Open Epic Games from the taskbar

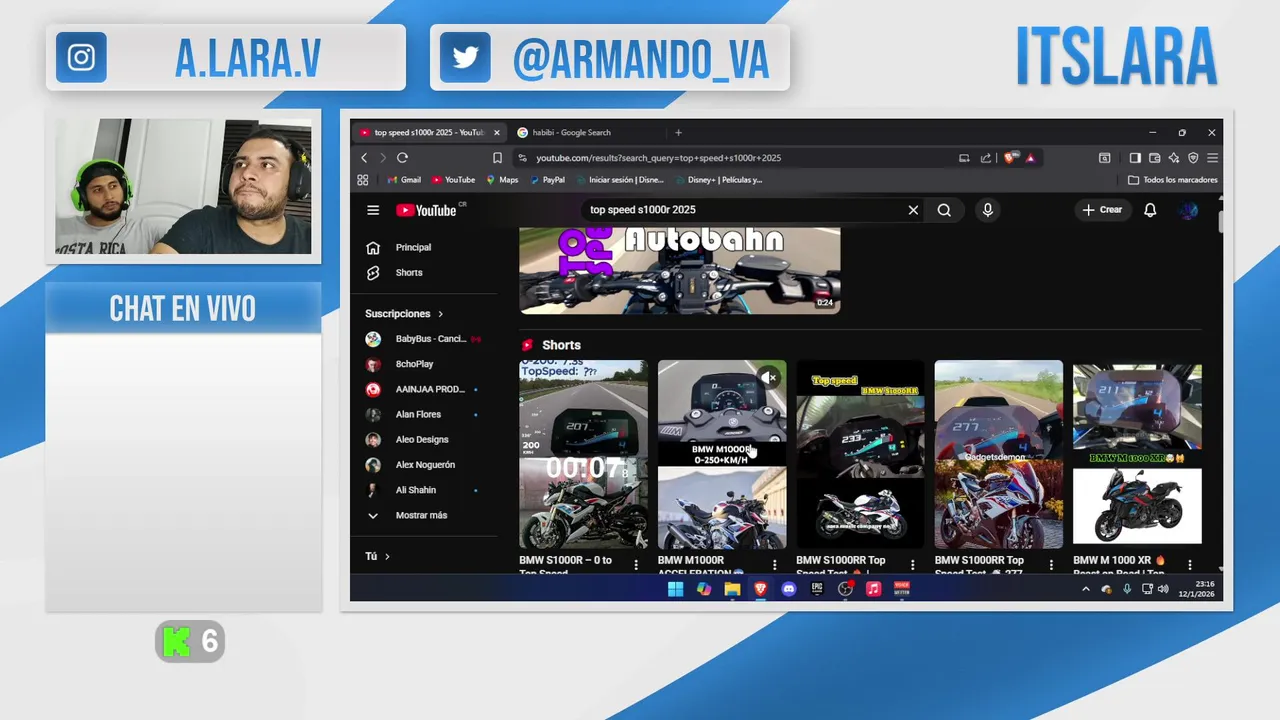click(x=817, y=589)
